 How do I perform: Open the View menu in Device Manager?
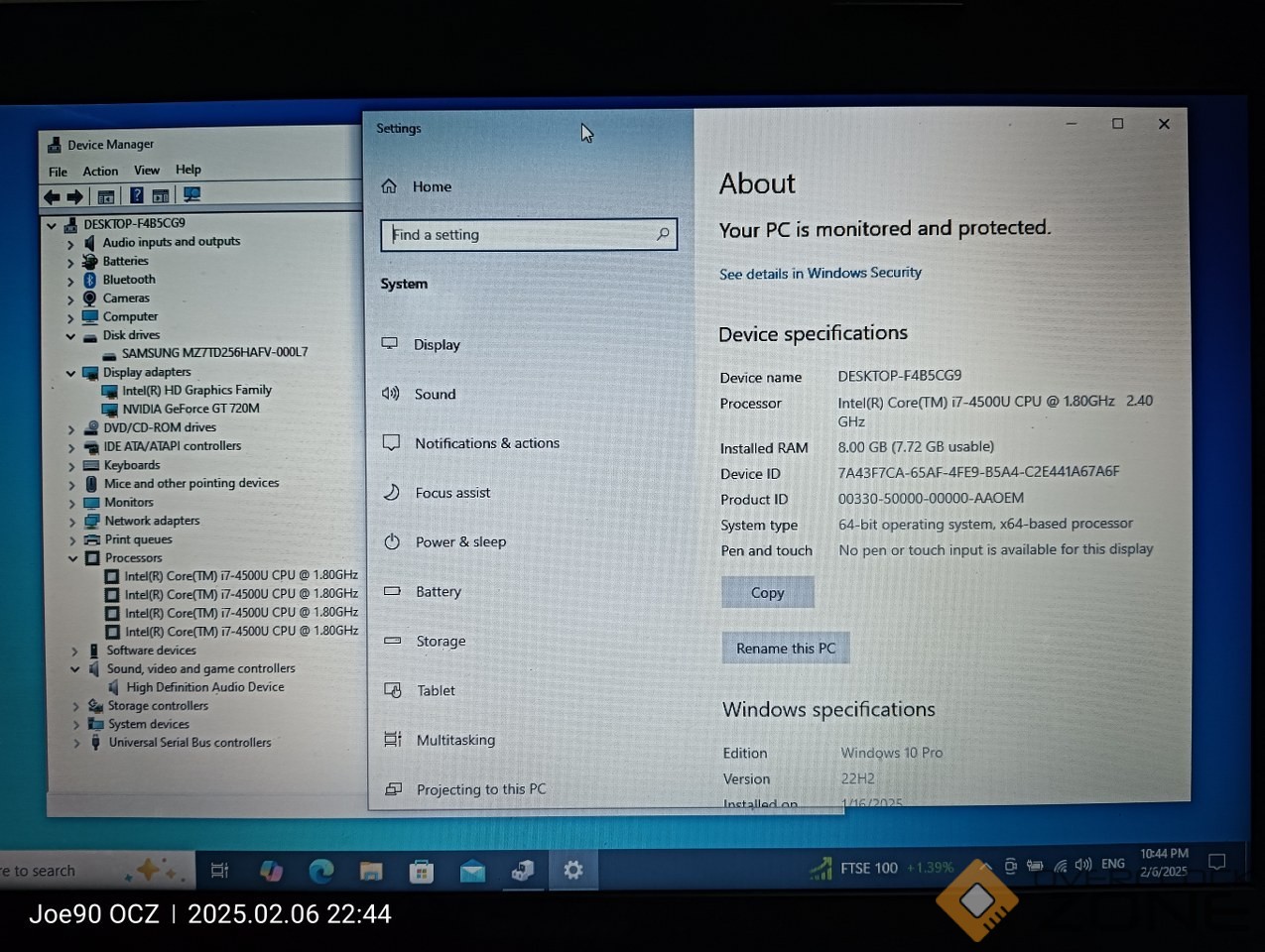pyautogui.click(x=147, y=170)
